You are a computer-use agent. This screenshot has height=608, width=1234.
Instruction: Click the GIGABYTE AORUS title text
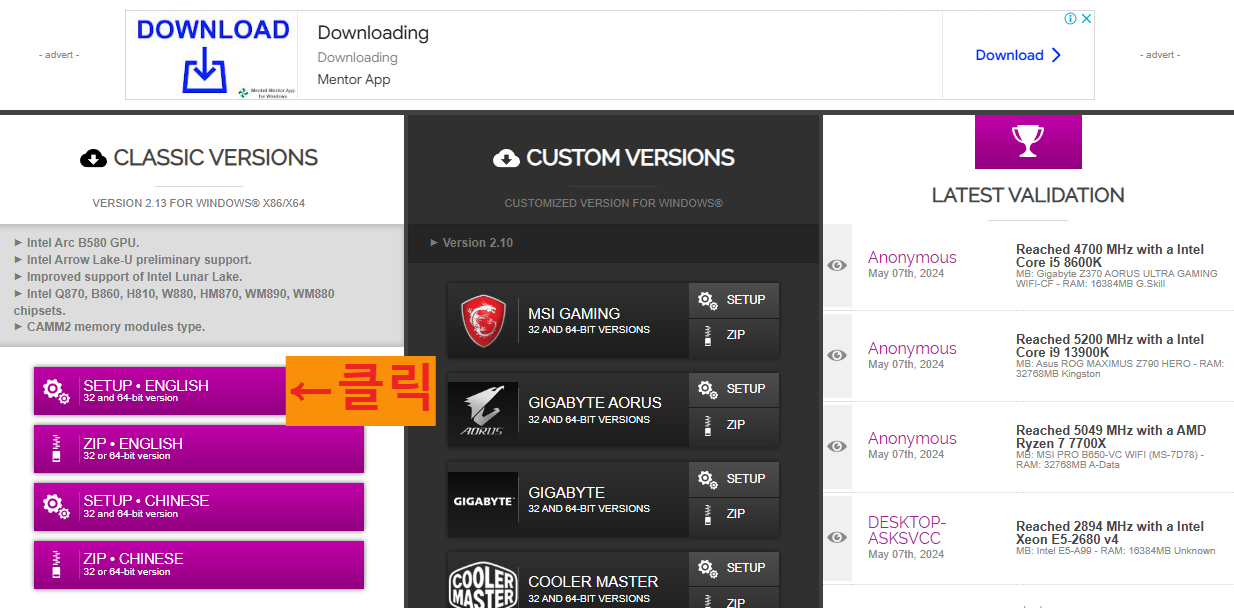595,402
